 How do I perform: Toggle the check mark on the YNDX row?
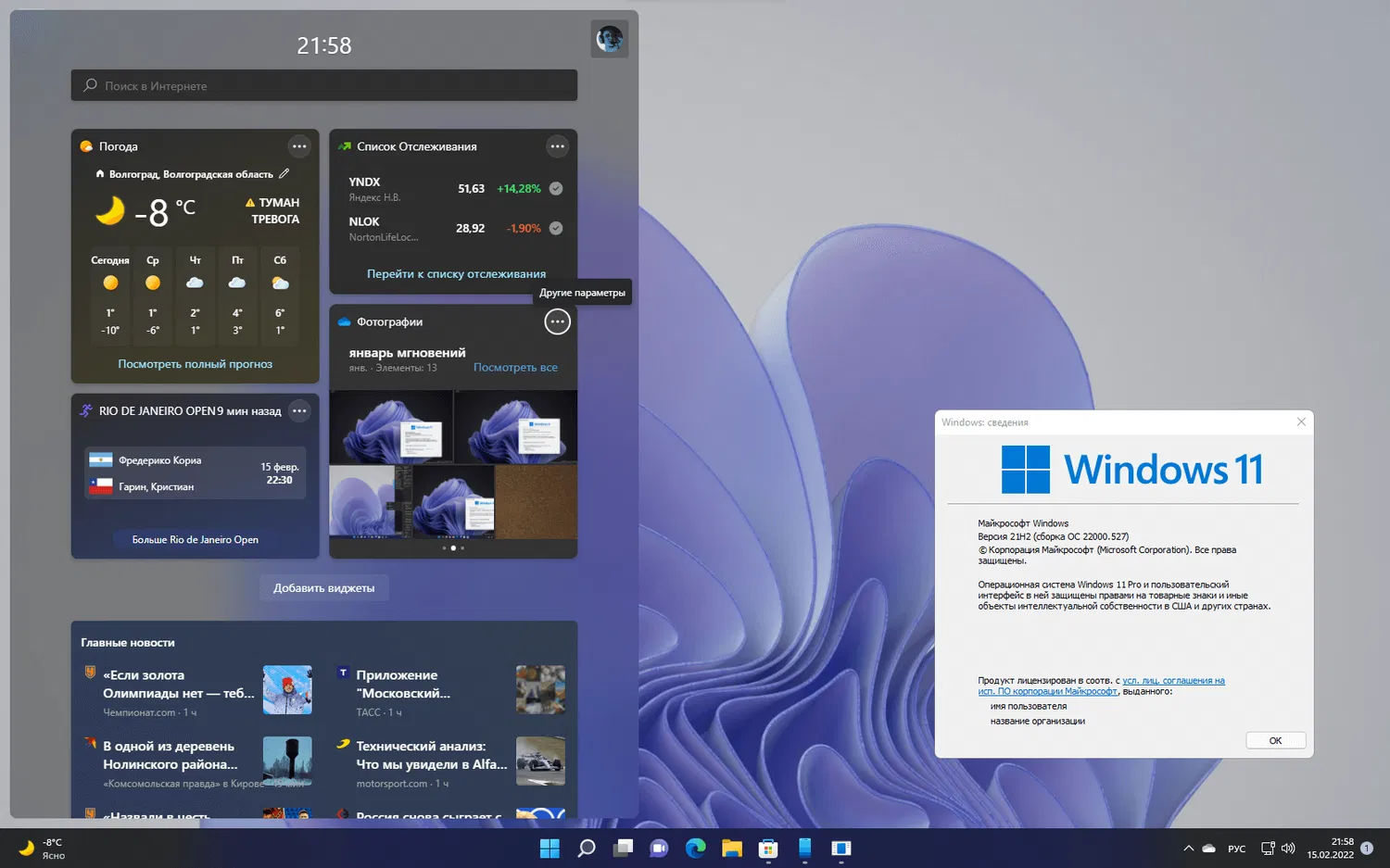tap(556, 189)
